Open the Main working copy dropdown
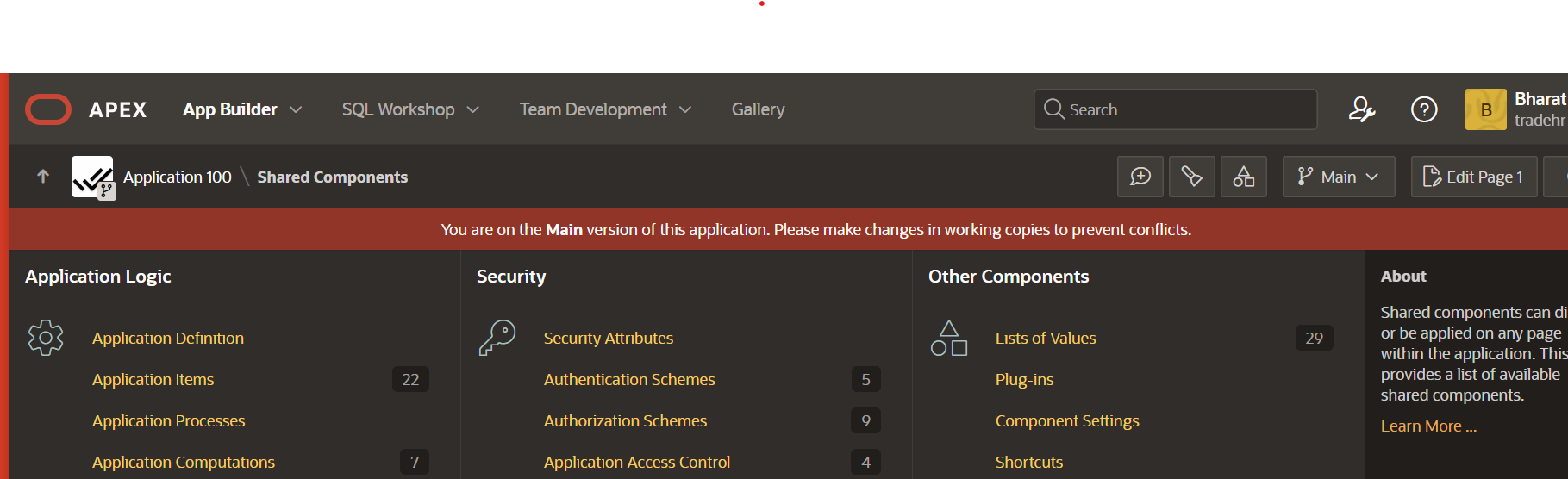The image size is (1568, 479). coord(1338,177)
